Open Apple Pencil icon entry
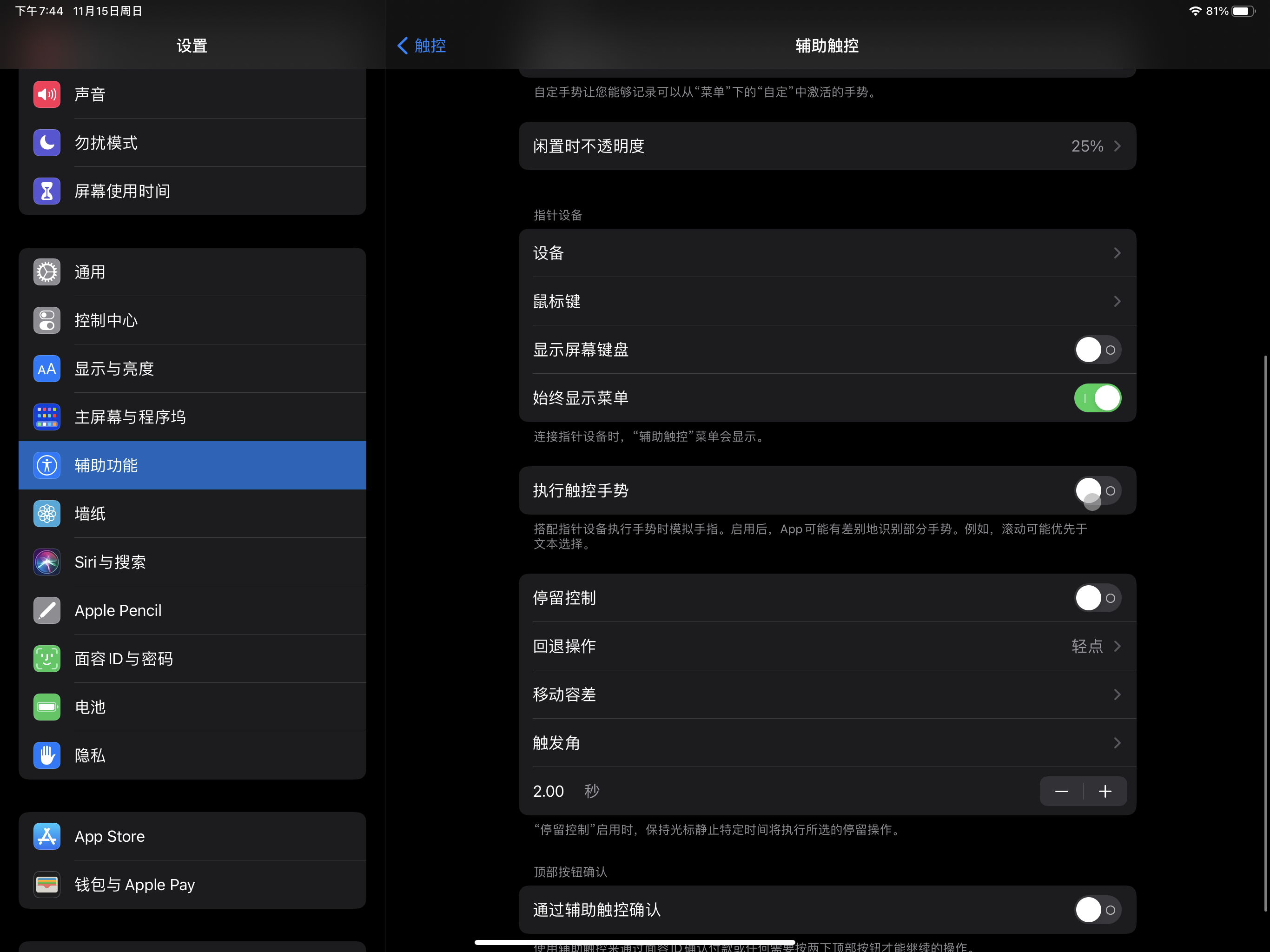Viewport: 1270px width, 952px height. coord(46,610)
